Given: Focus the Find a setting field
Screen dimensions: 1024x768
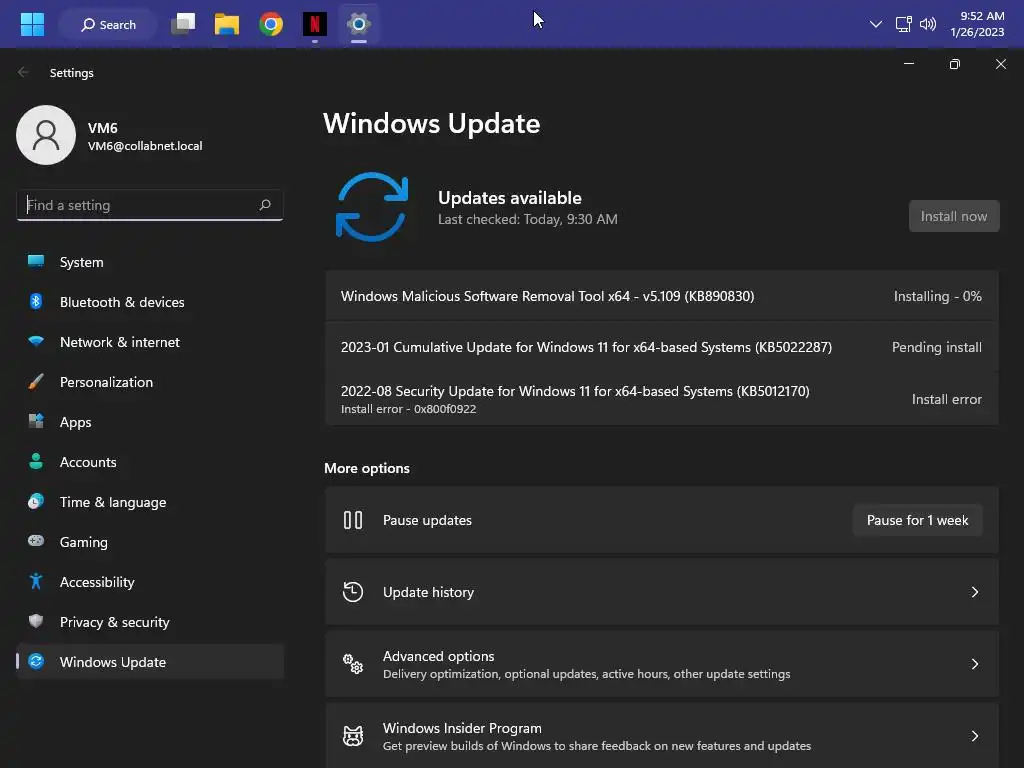Looking at the screenshot, I should tap(150, 205).
